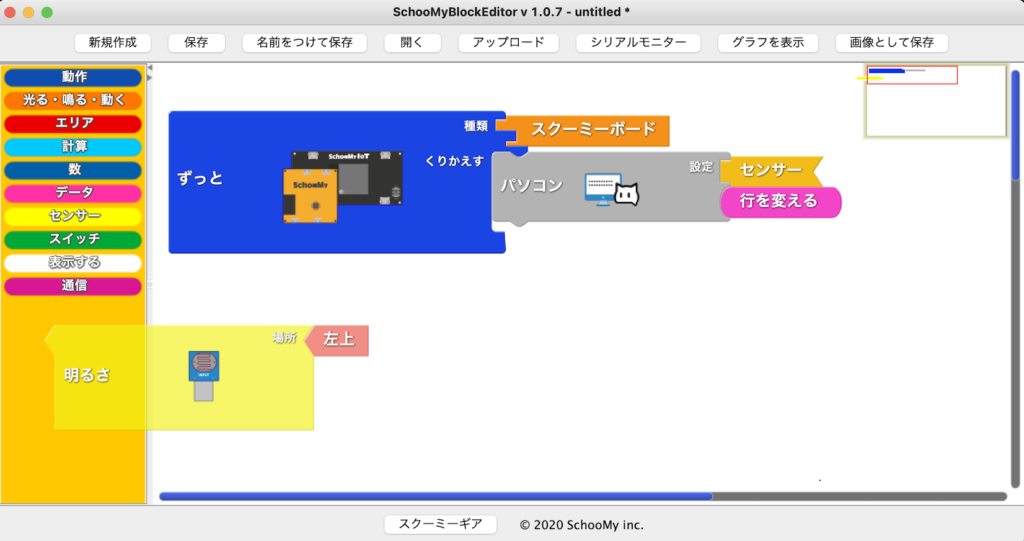This screenshot has height=541, width=1024.
Task: Click the 新規作成 button
Action: (113, 42)
